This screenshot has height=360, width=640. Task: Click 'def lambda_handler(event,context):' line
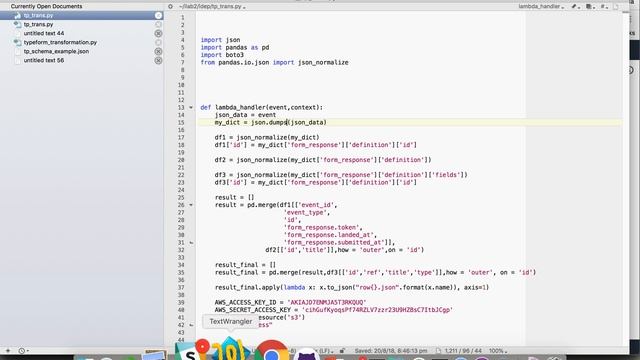261,107
